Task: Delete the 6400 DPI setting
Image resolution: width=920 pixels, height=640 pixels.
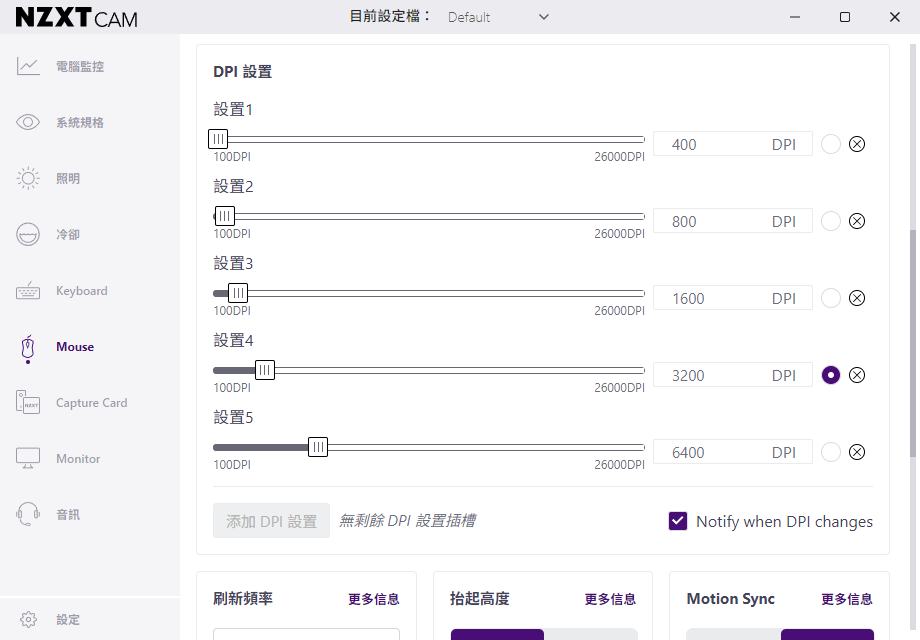Action: click(x=857, y=452)
